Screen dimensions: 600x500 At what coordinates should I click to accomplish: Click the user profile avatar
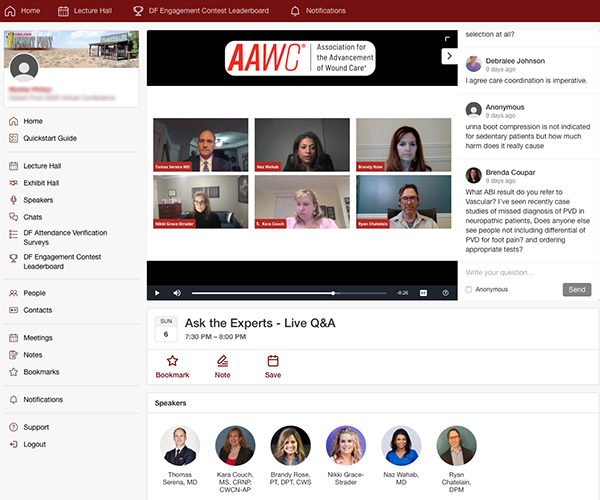pos(24,68)
